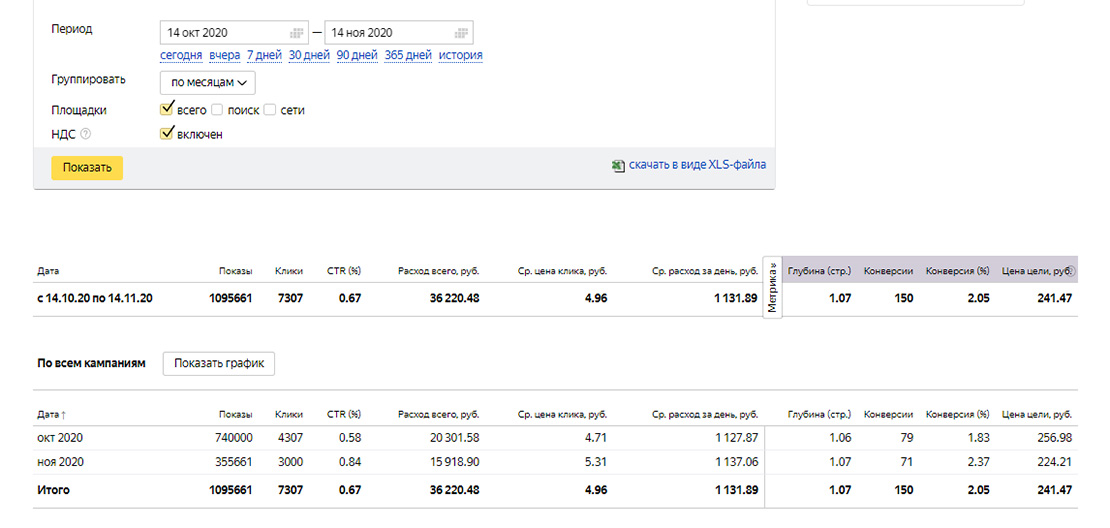This screenshot has width=1110, height=528.
Task: Toggle the всего checkbox
Action: pyautogui.click(x=166, y=109)
